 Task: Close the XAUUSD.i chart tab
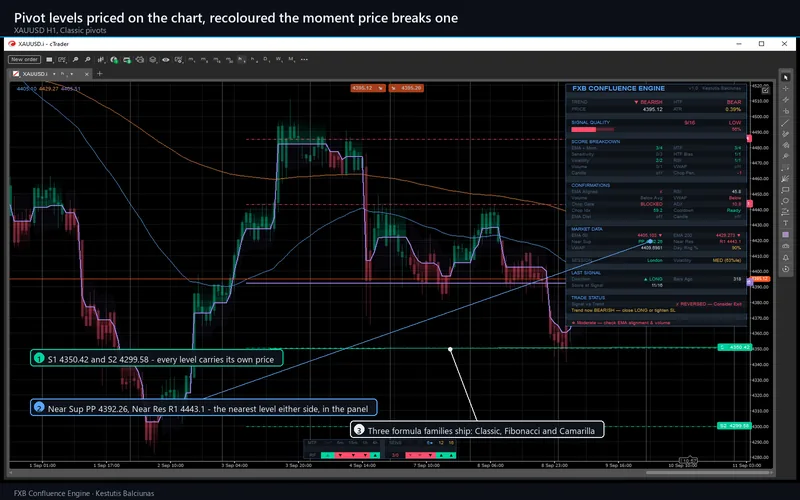coord(87,74)
